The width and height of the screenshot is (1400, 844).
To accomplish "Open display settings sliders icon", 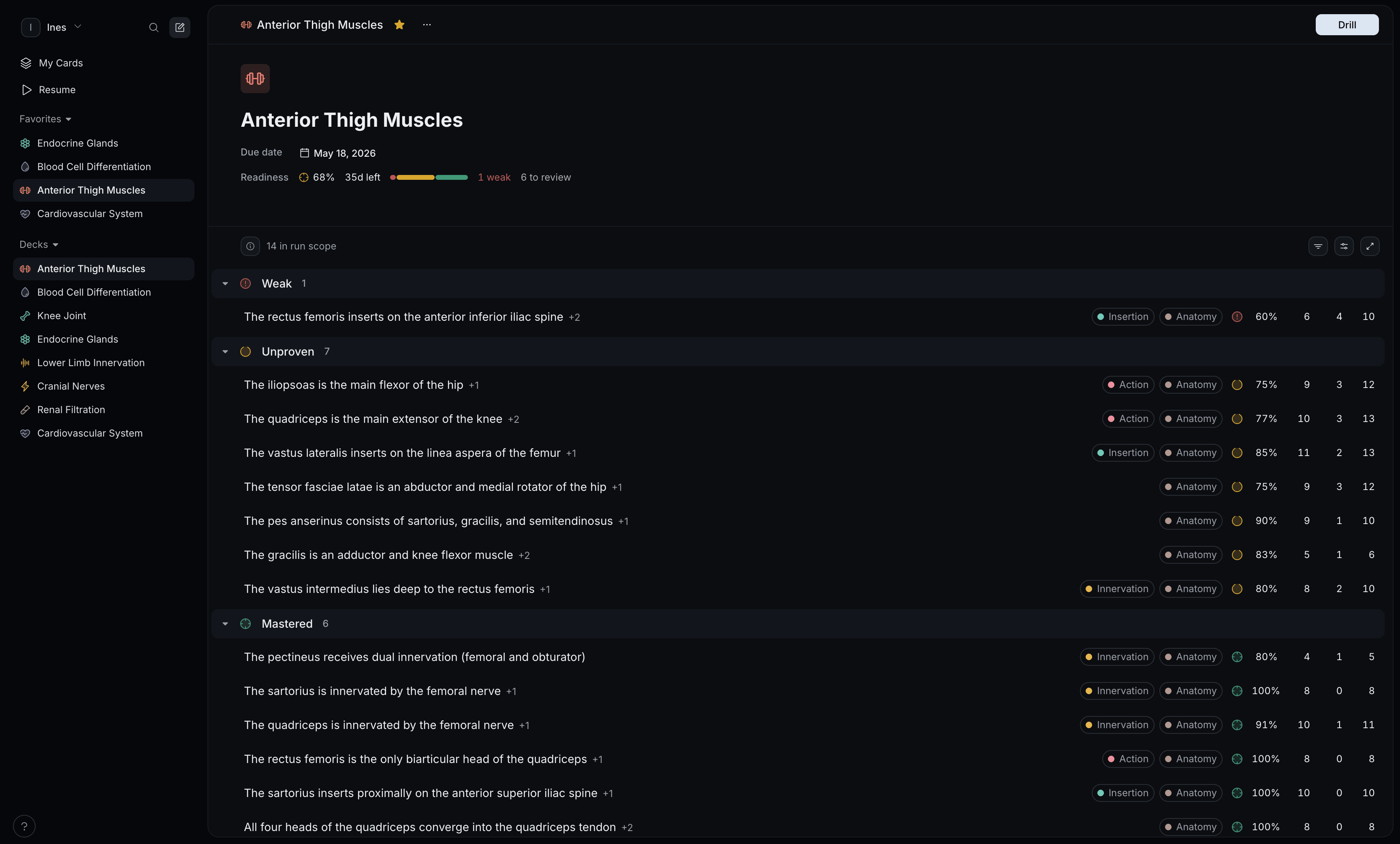I will (1344, 246).
